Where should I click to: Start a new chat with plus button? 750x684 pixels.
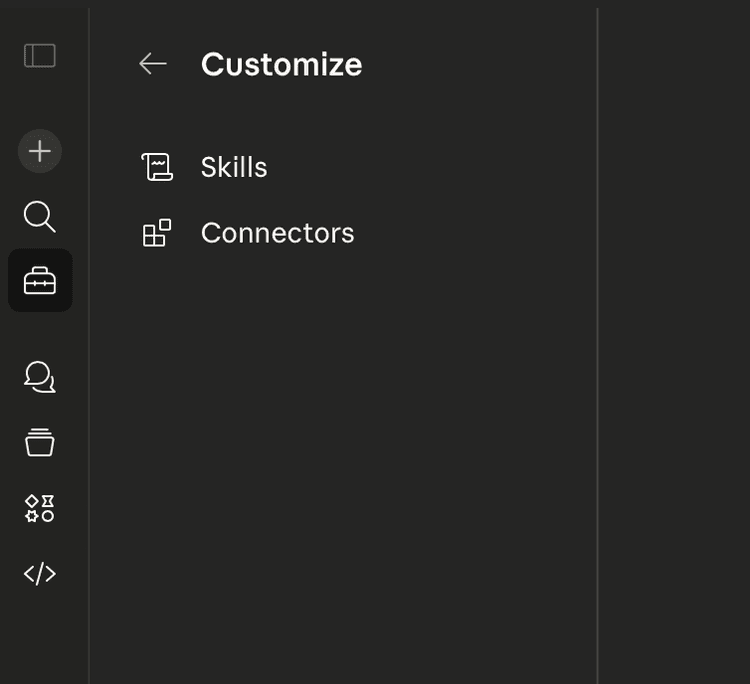click(40, 151)
